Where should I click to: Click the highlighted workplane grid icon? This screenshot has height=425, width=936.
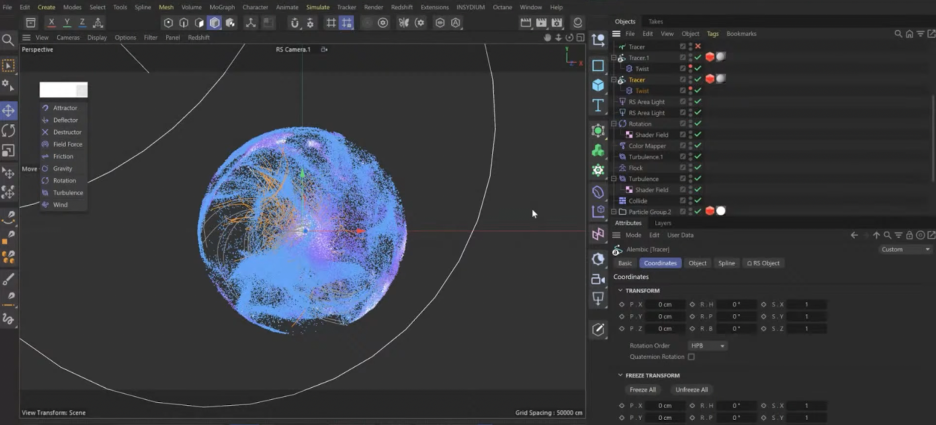click(346, 23)
